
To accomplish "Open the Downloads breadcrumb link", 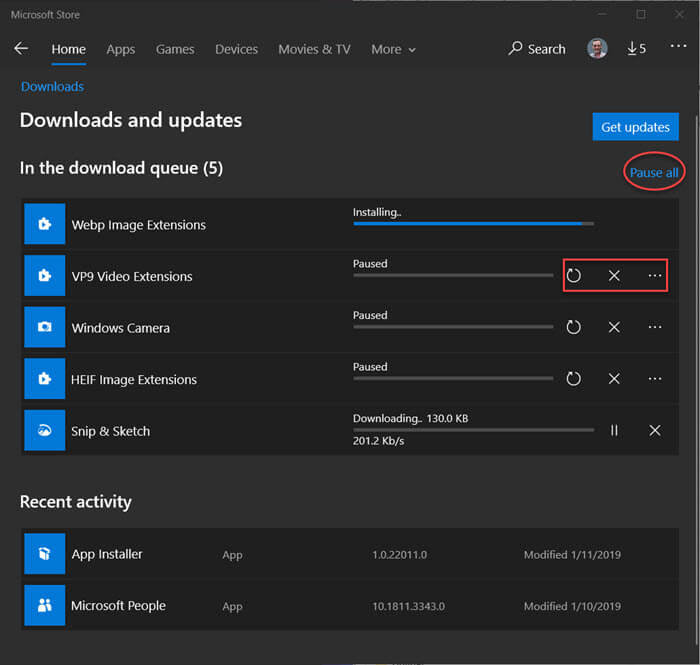I will pyautogui.click(x=52, y=86).
